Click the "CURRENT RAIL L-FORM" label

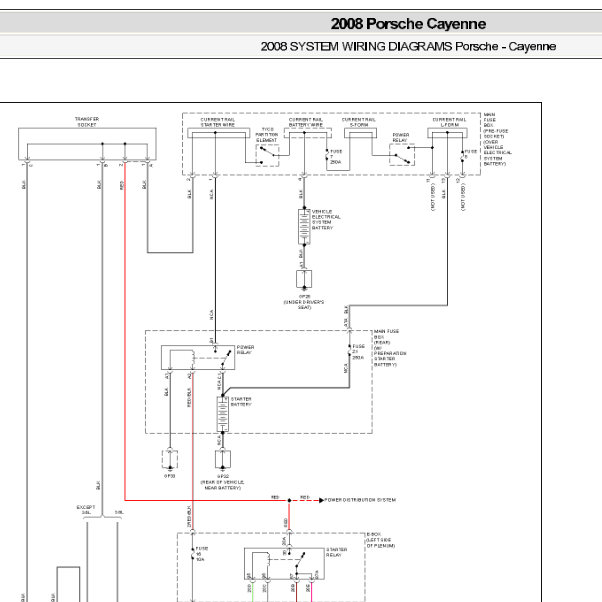point(449,122)
